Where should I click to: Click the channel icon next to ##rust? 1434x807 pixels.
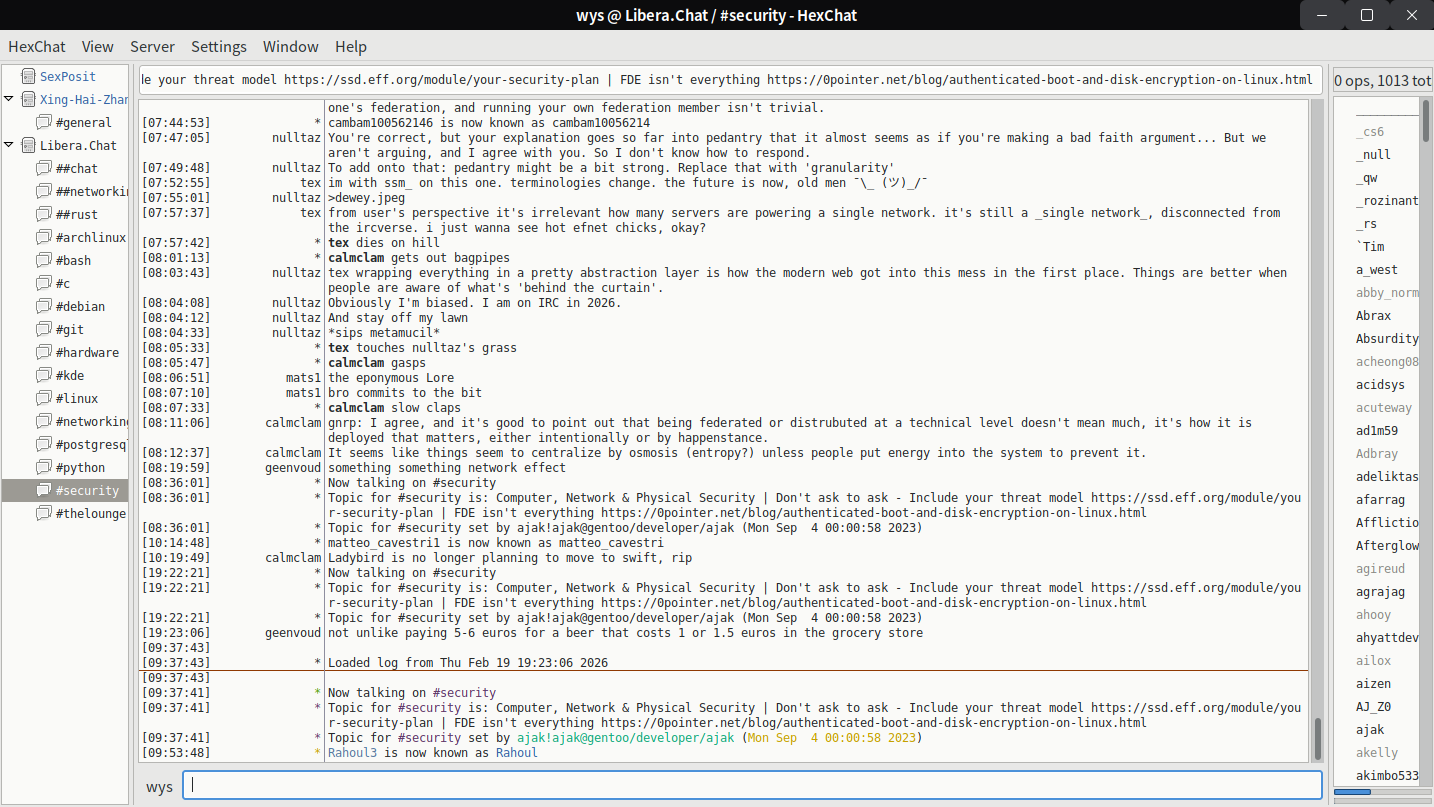pyautogui.click(x=43, y=214)
